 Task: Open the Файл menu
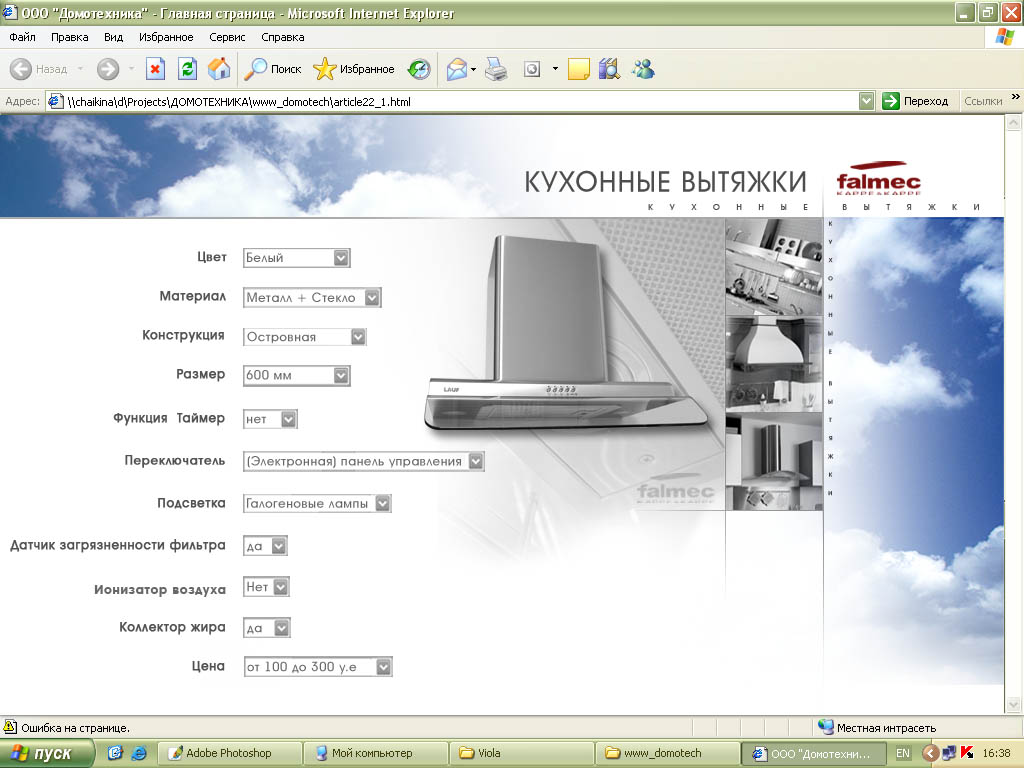pos(22,37)
